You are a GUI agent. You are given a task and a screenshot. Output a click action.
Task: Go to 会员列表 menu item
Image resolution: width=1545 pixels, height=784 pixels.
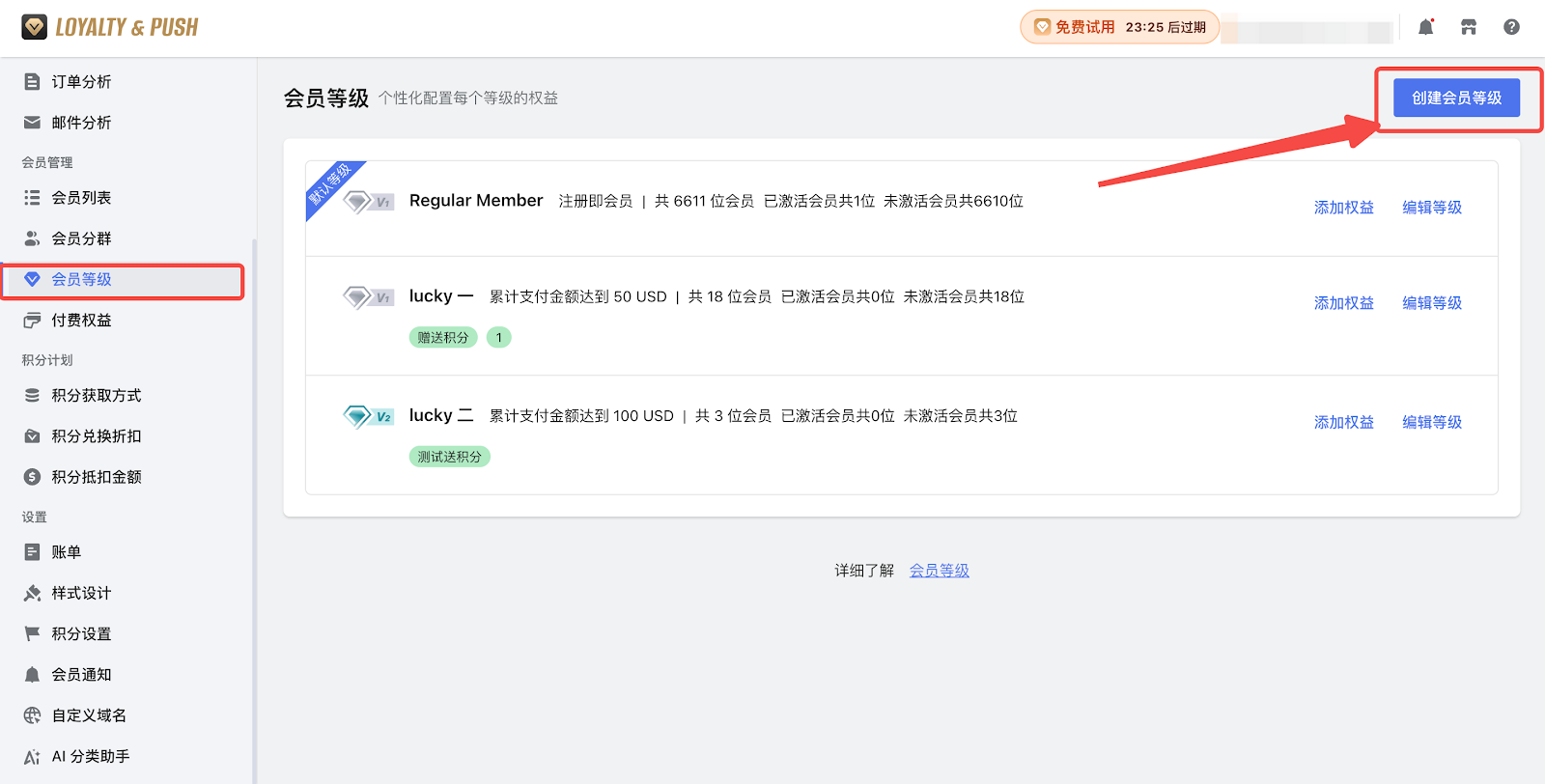pos(81,198)
